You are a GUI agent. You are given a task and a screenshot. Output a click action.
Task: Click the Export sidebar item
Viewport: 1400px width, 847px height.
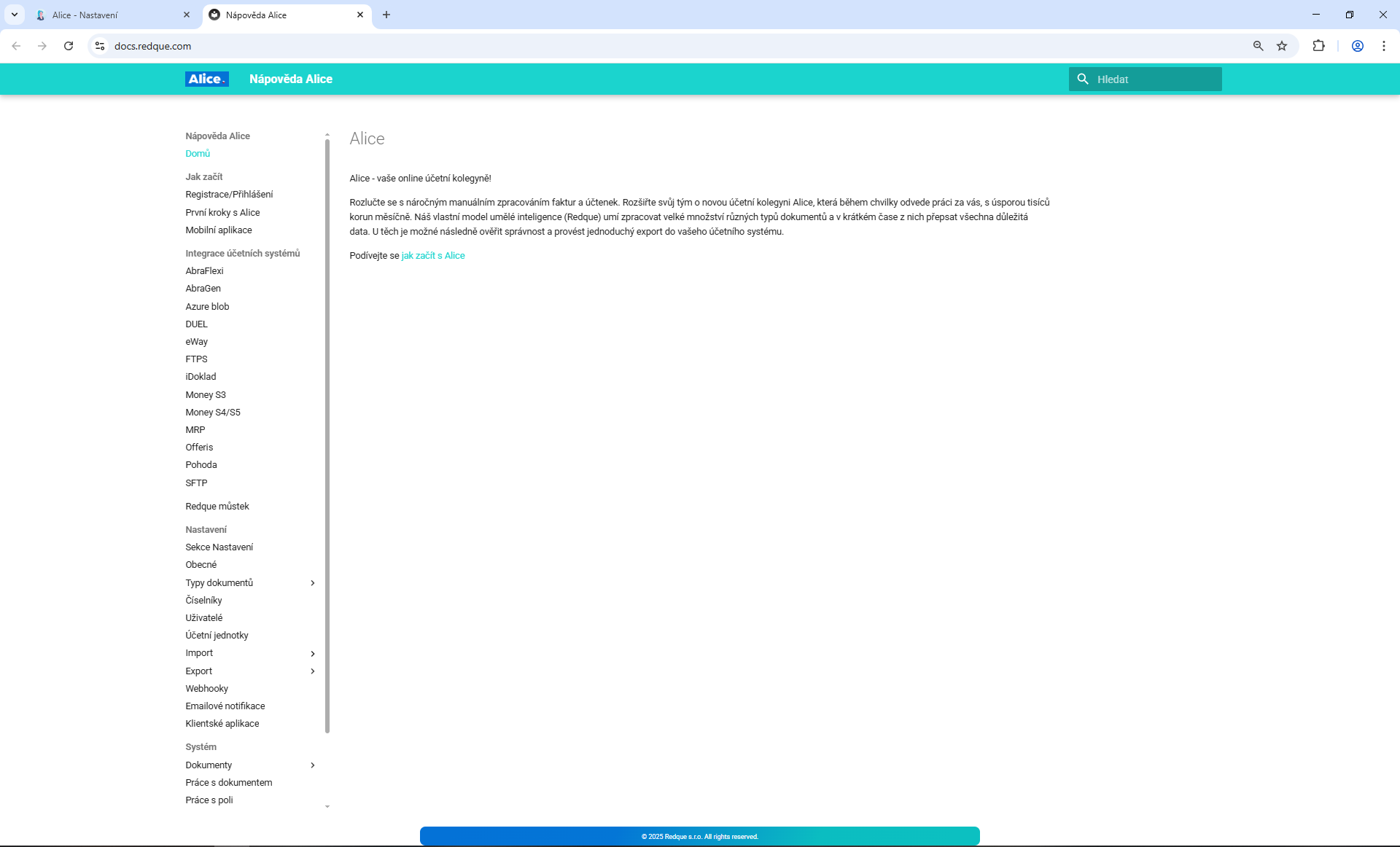tap(199, 671)
